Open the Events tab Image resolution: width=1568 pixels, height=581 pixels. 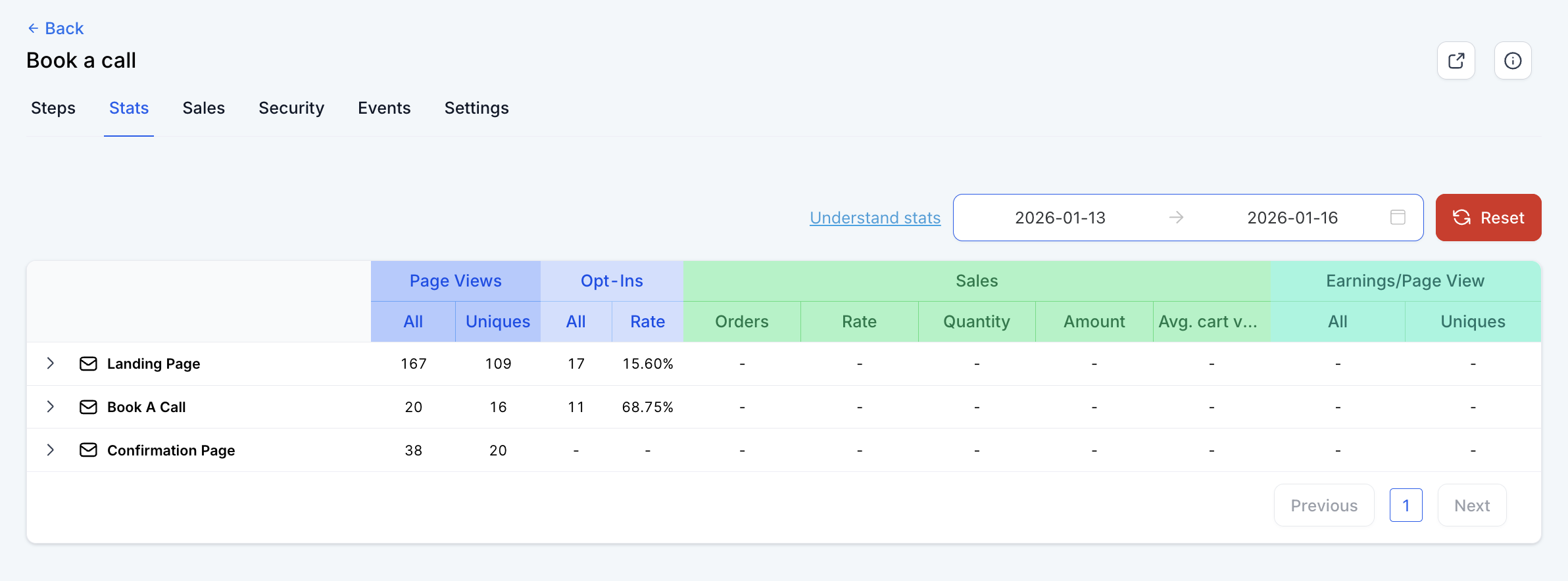[384, 108]
